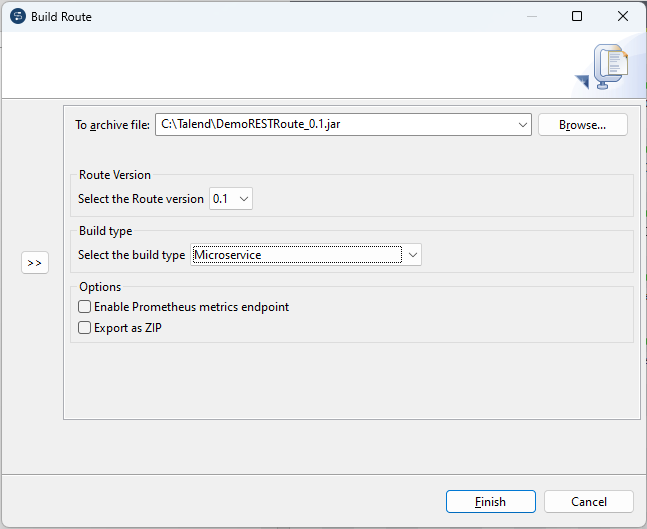The height and width of the screenshot is (529, 647).
Task: Click into the archive file path field
Action: click(x=335, y=125)
